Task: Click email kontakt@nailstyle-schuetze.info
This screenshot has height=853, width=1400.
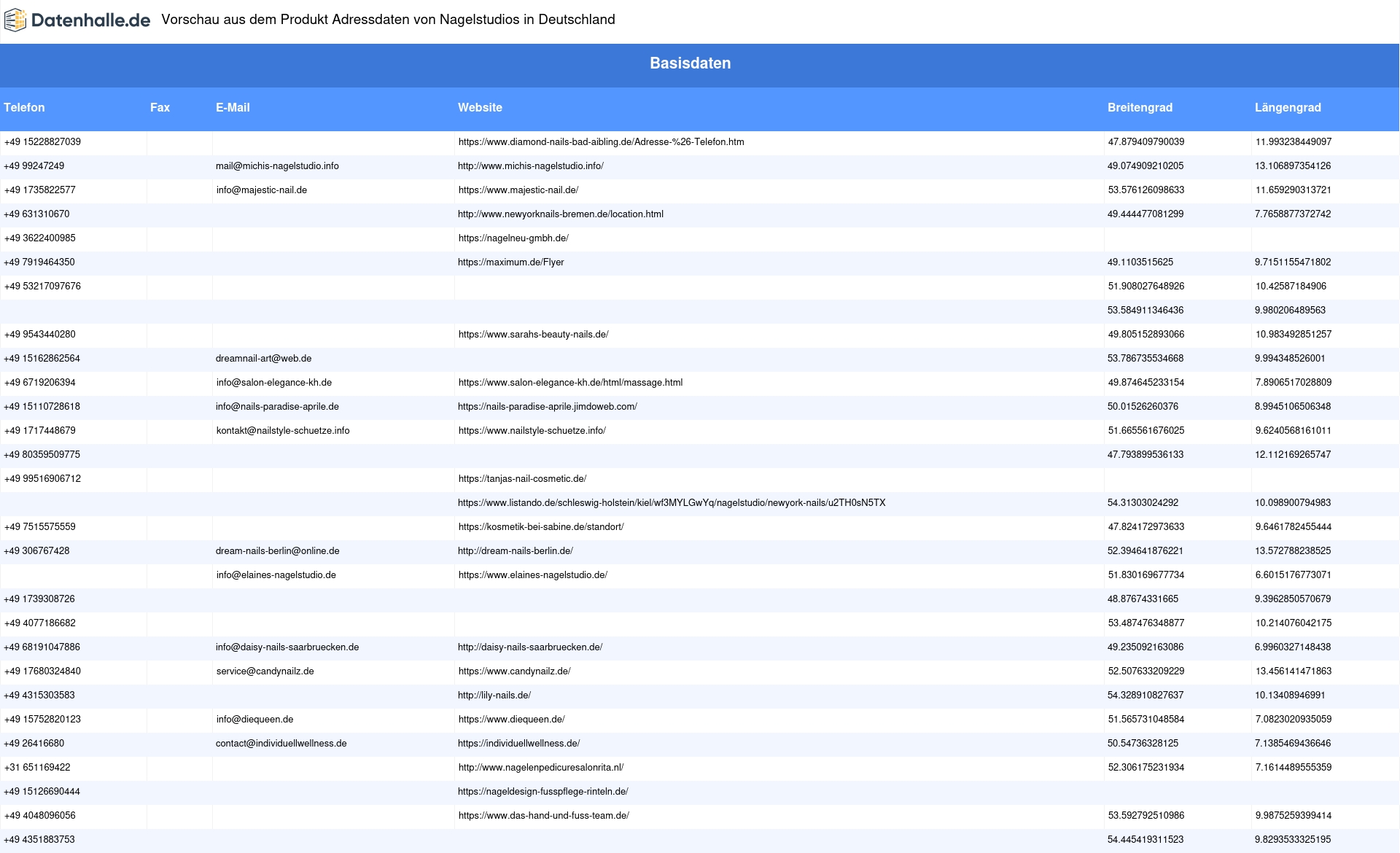Action: click(283, 431)
